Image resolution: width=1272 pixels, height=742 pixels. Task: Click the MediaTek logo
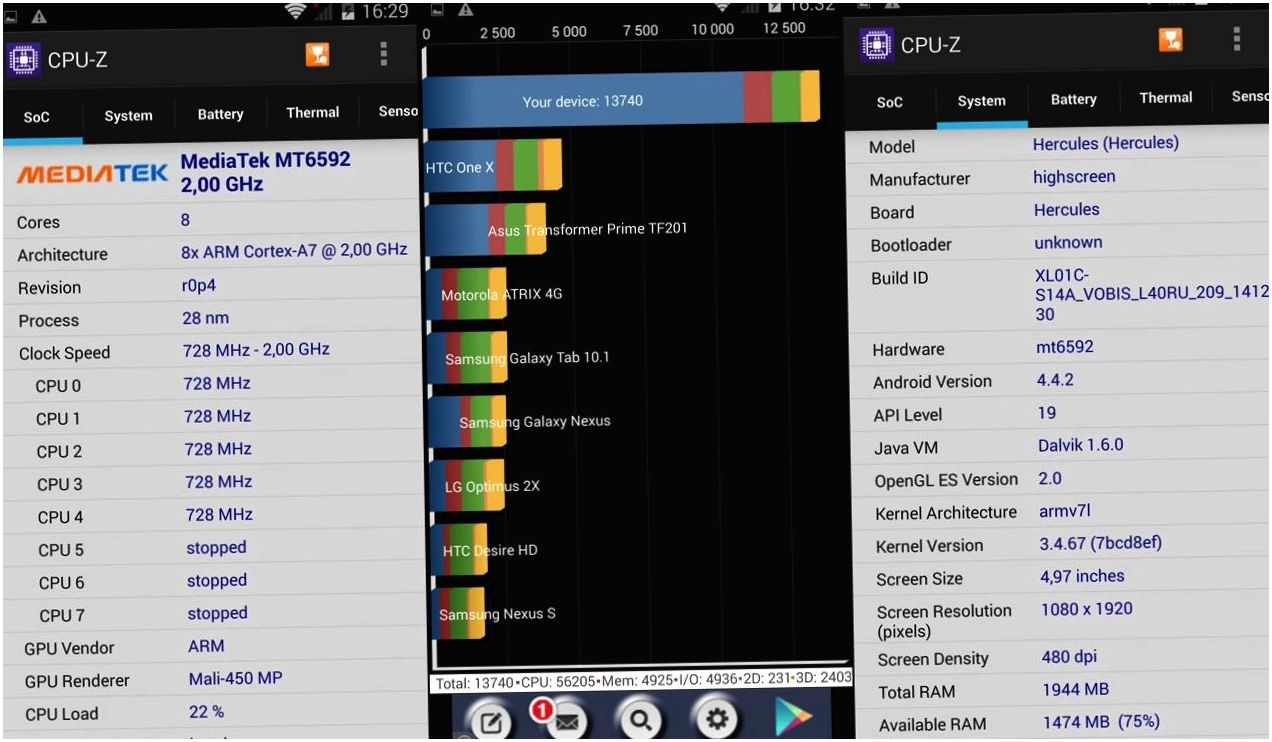[92, 174]
